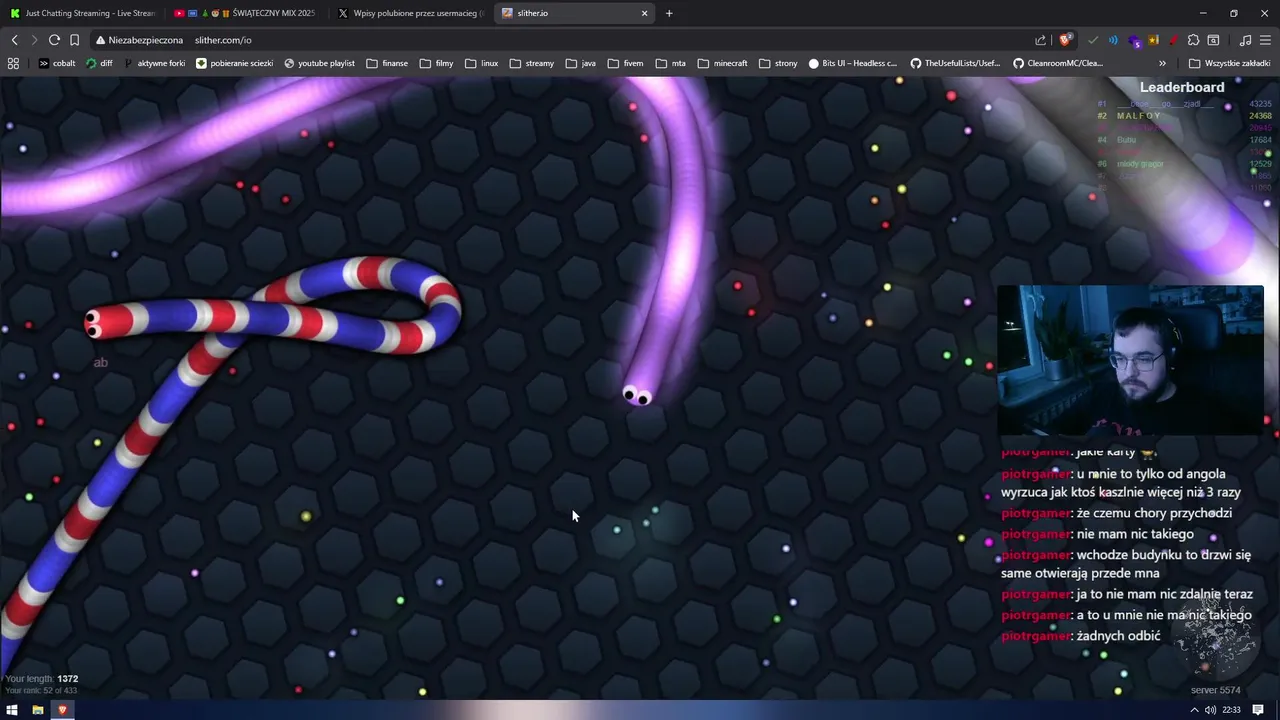Open the diff bookmark
Image resolution: width=1280 pixels, height=720 pixels.
(x=99, y=63)
